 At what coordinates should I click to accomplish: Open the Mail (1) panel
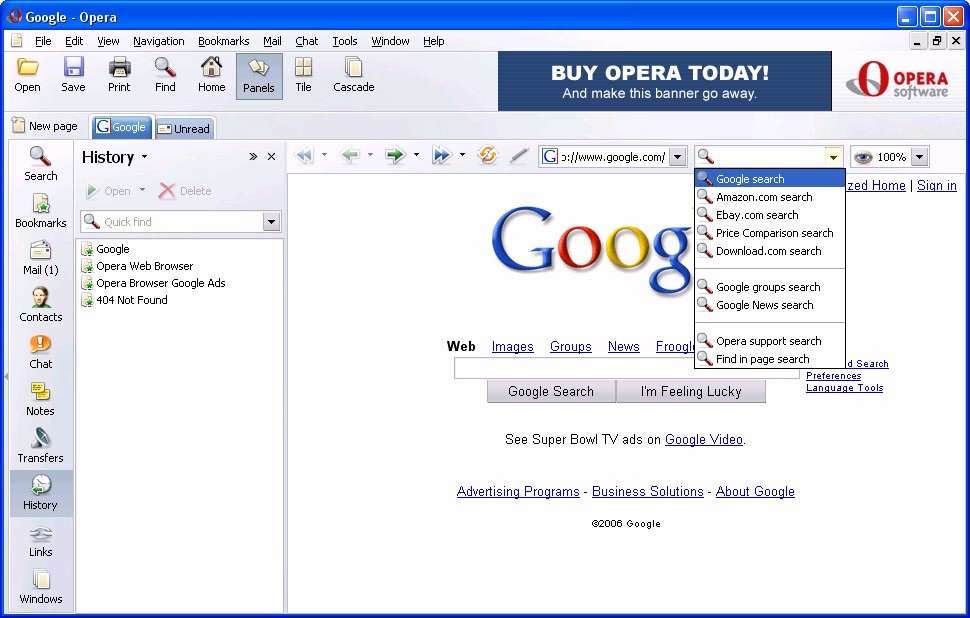[x=41, y=257]
